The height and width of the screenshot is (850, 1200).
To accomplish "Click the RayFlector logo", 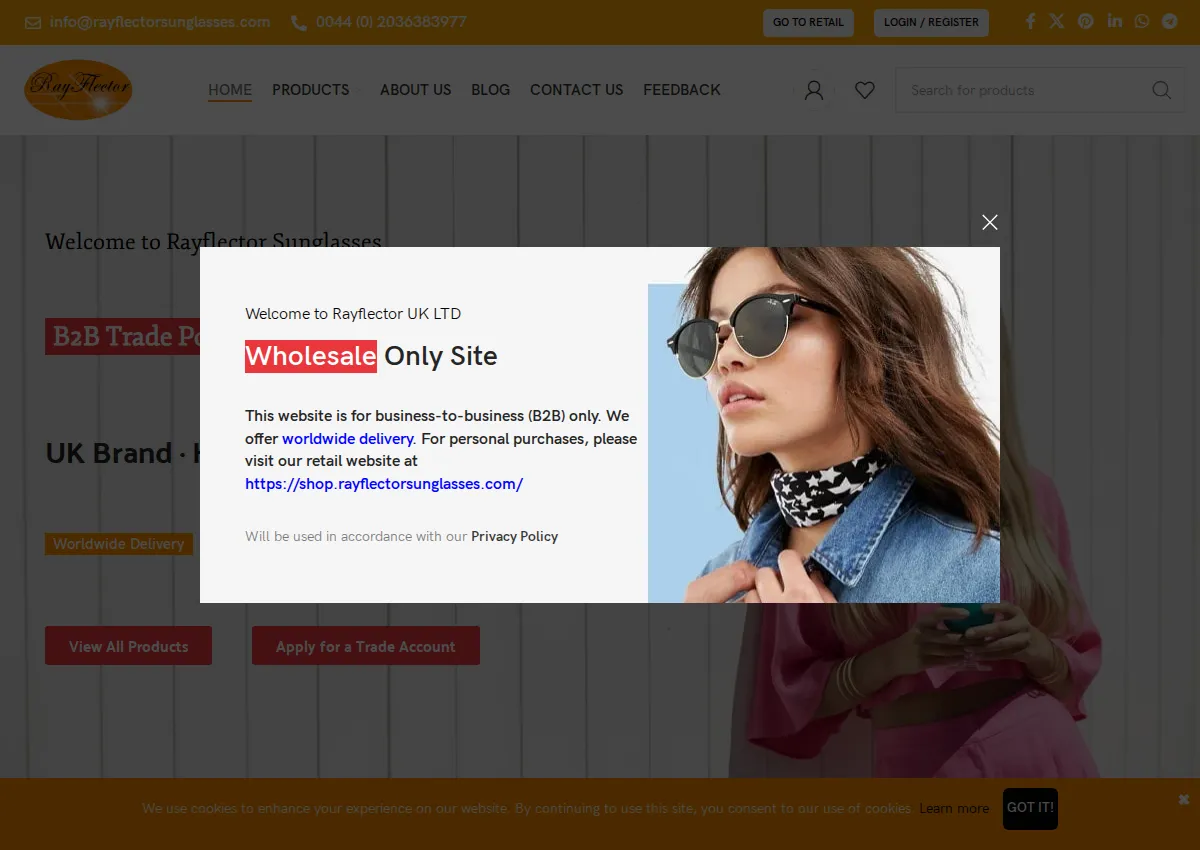I will [x=78, y=90].
